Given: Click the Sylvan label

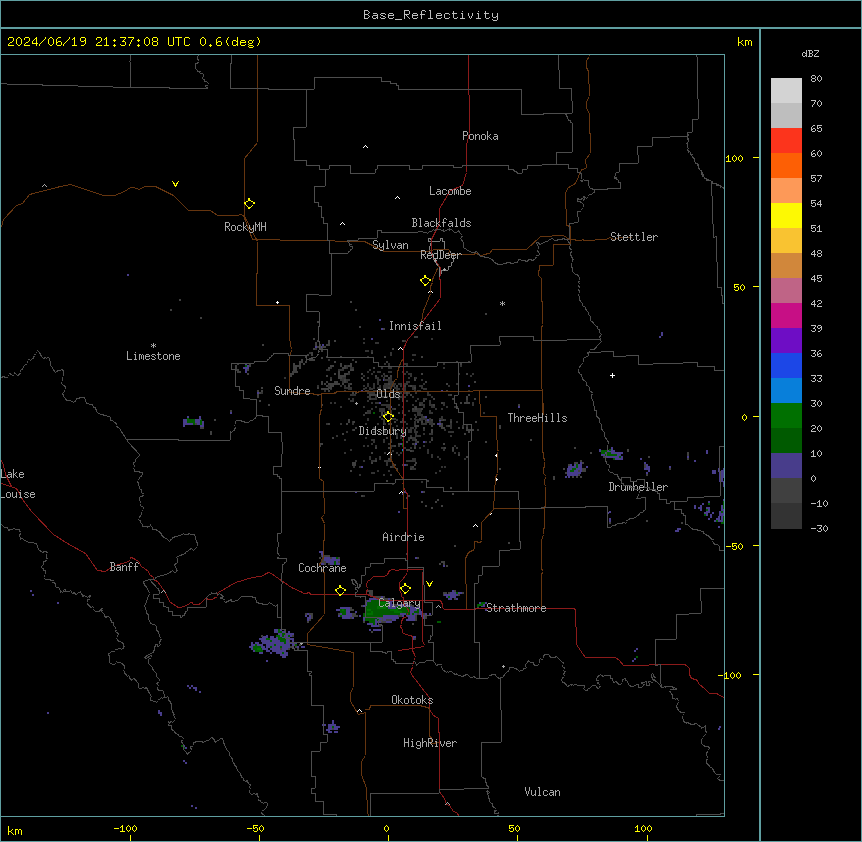Looking at the screenshot, I should click(390, 245).
